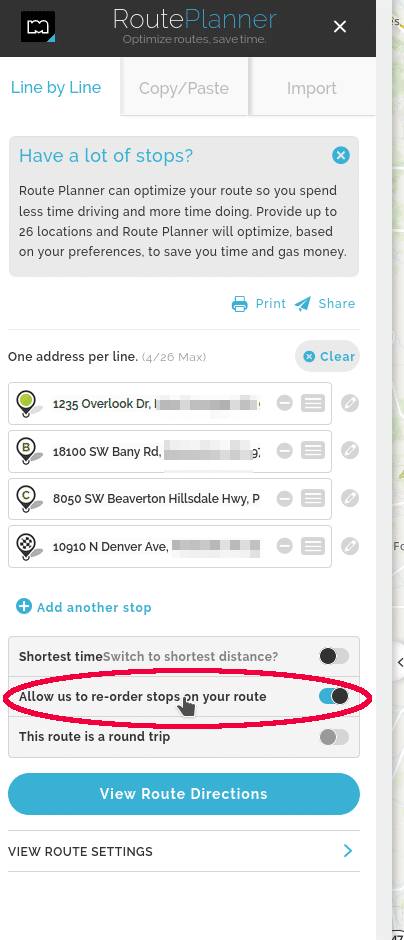Enable the round trip toggle

(334, 737)
